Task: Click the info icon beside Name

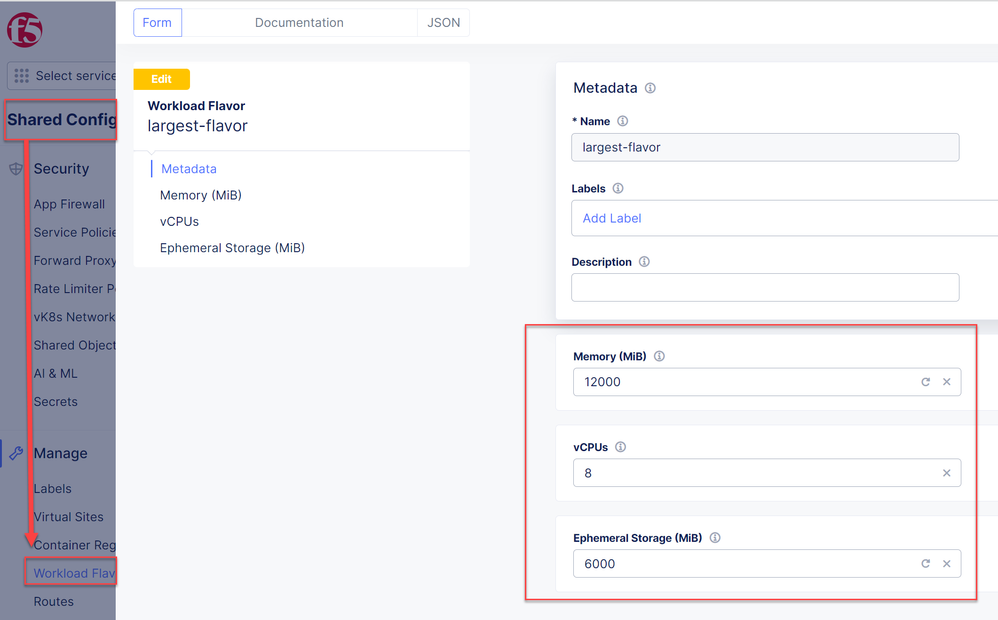Action: (x=623, y=122)
